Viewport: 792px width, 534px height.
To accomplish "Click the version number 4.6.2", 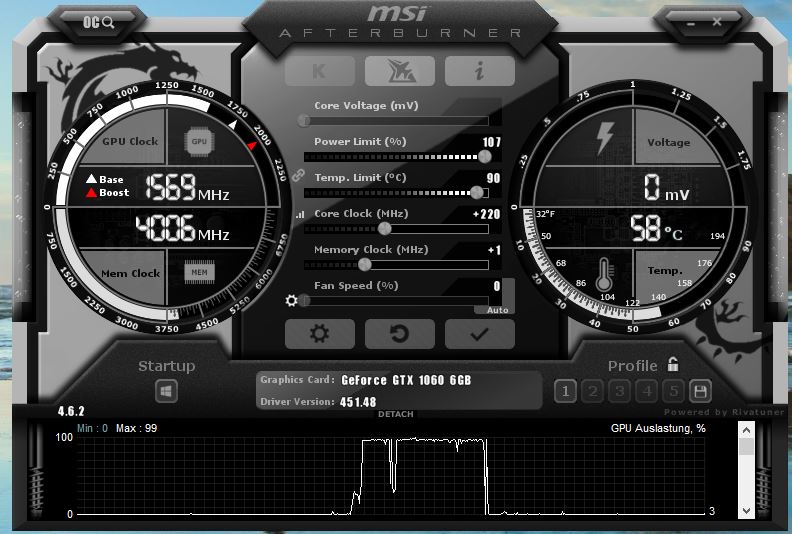I will (x=71, y=411).
